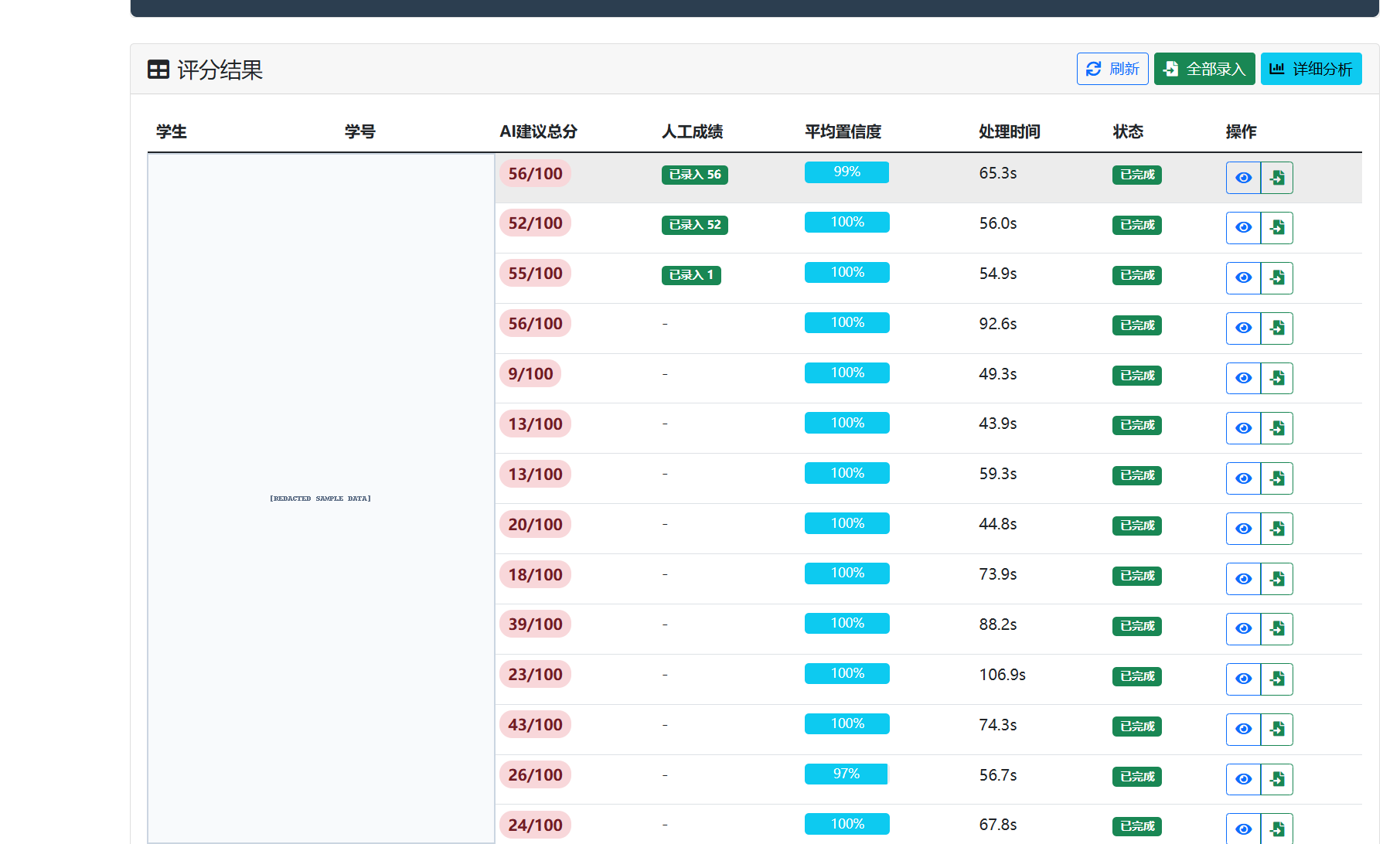The width and height of the screenshot is (1400, 844).
Task: Click eye icon in the 106.9s row
Action: (x=1243, y=679)
